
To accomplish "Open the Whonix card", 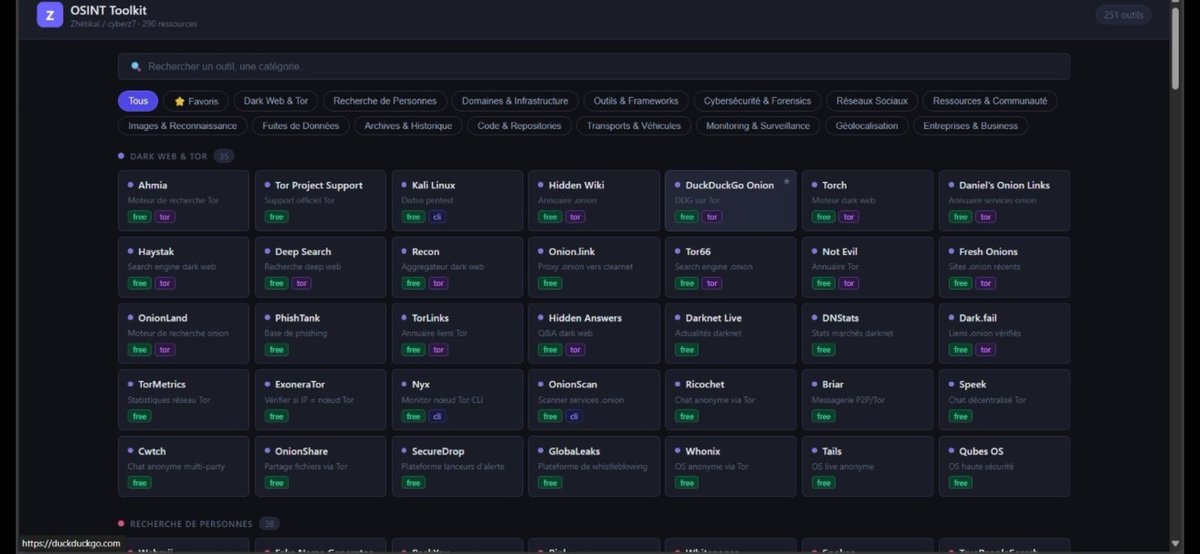I will (731, 466).
